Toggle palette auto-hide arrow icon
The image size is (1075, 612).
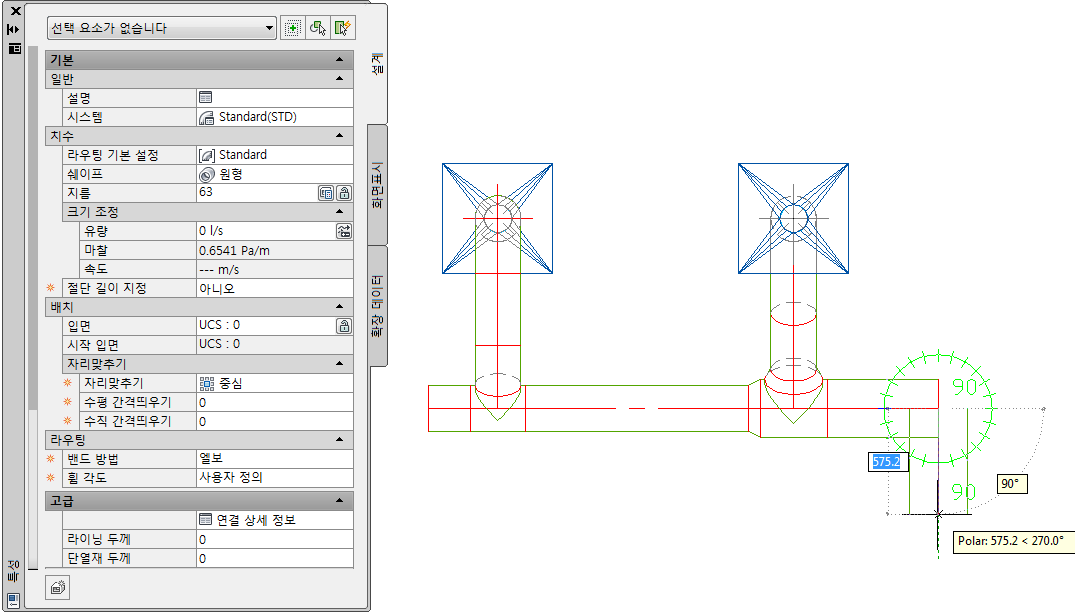[14, 29]
